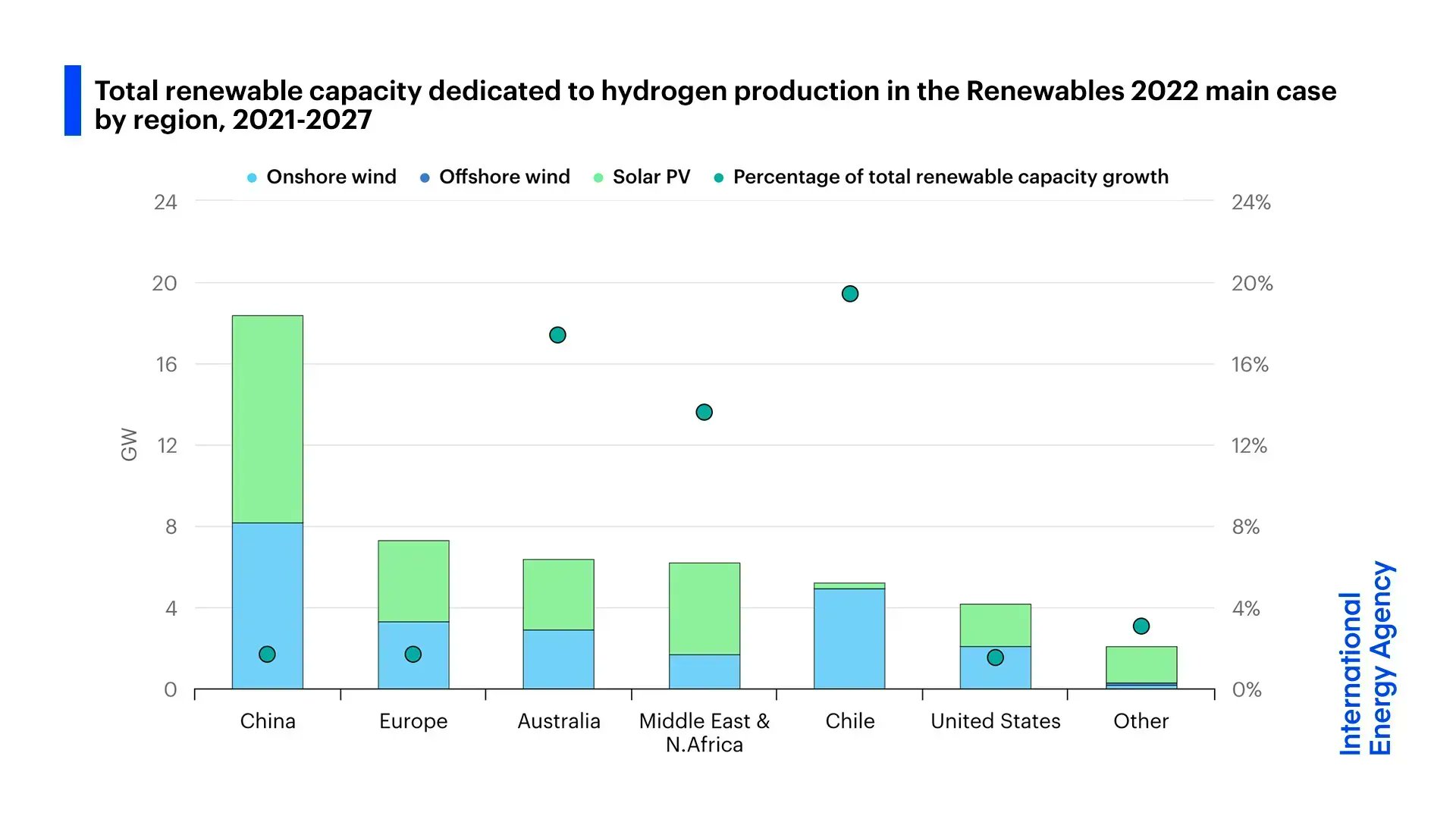The width and height of the screenshot is (1456, 819).
Task: Select the green Solar PV segment of China's bar
Action: tap(267, 417)
